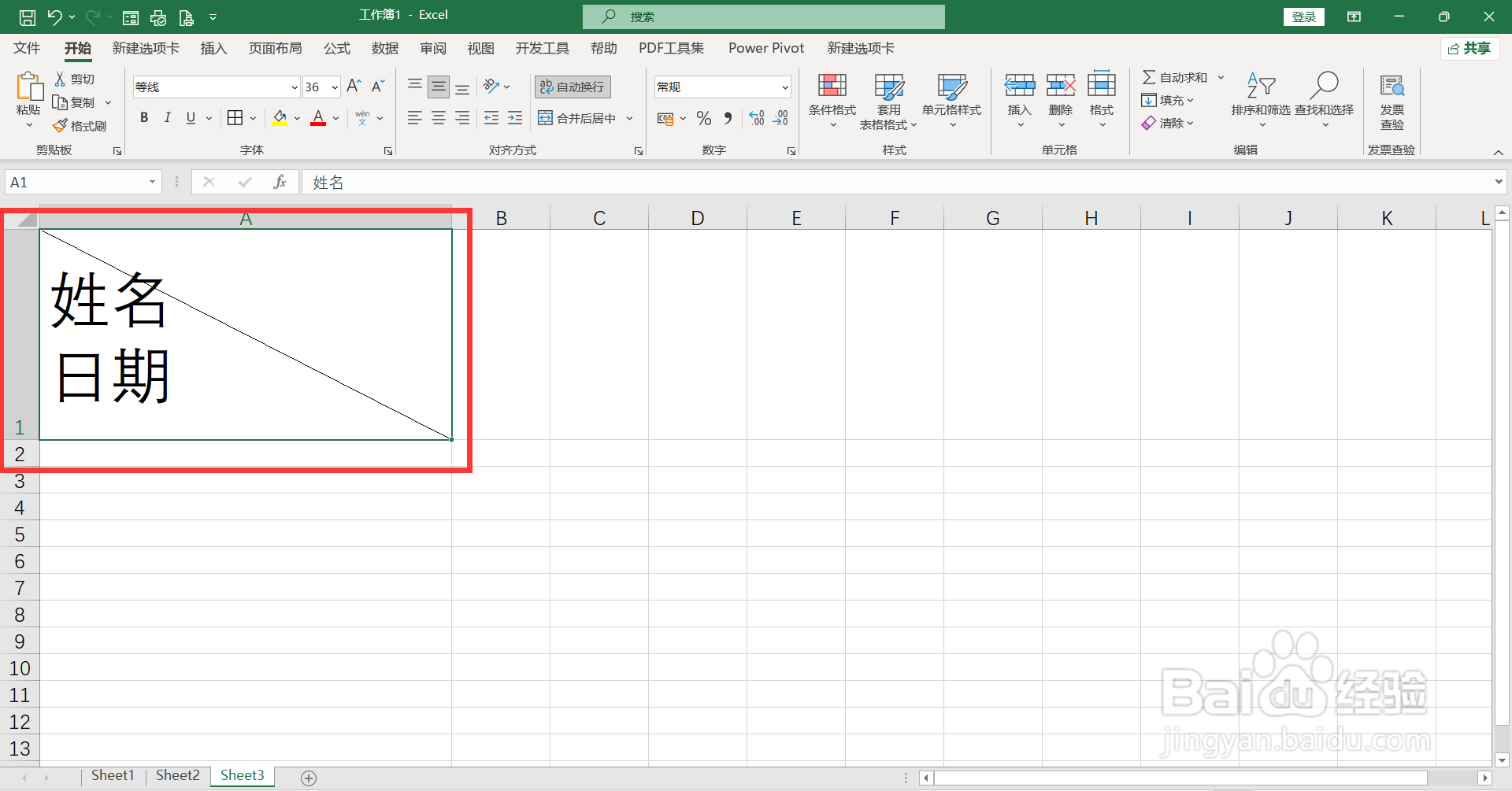
Task: Decrease font size with the smaller A icon
Action: [x=379, y=86]
